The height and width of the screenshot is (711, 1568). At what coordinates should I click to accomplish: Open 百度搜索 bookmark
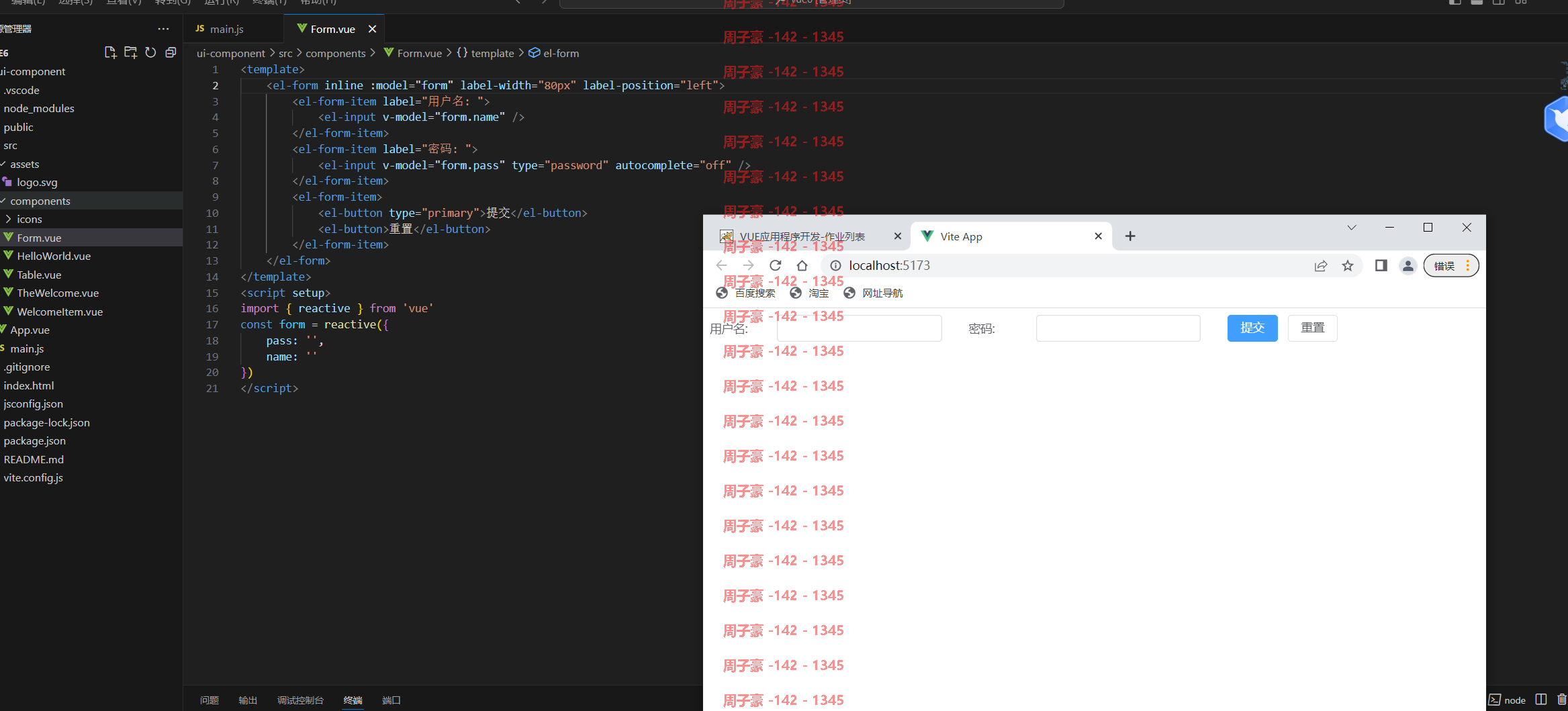click(746, 293)
